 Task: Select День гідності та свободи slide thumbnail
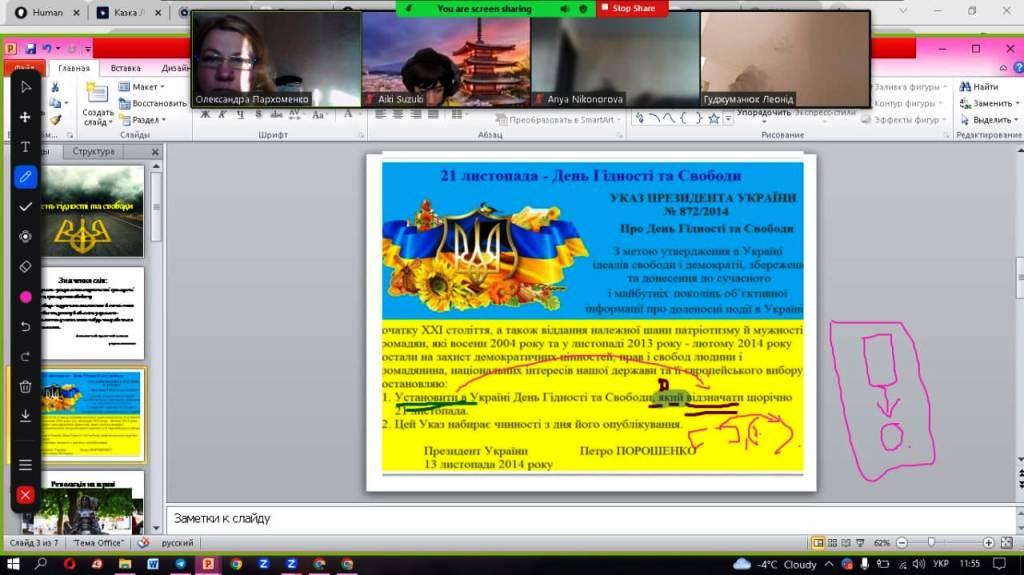coord(92,210)
